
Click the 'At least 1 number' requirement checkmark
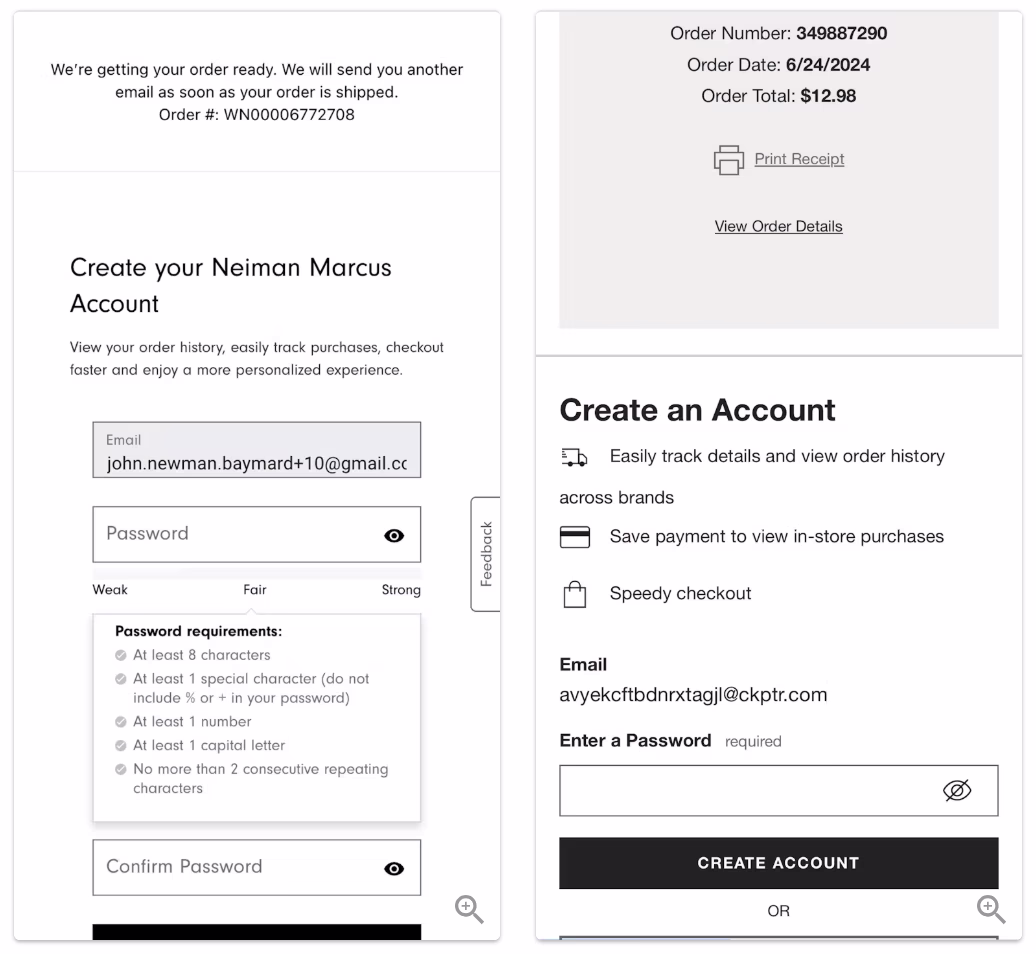tap(121, 722)
